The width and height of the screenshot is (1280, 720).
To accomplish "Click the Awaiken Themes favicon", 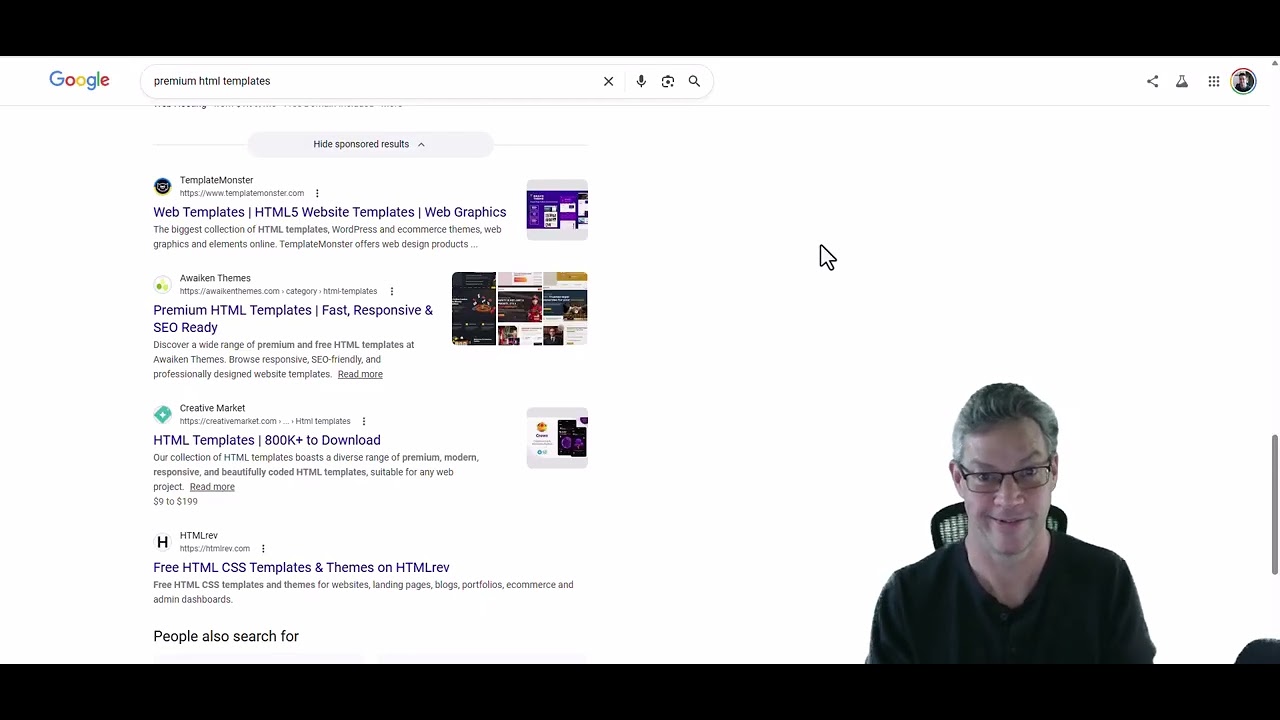I will pos(162,284).
